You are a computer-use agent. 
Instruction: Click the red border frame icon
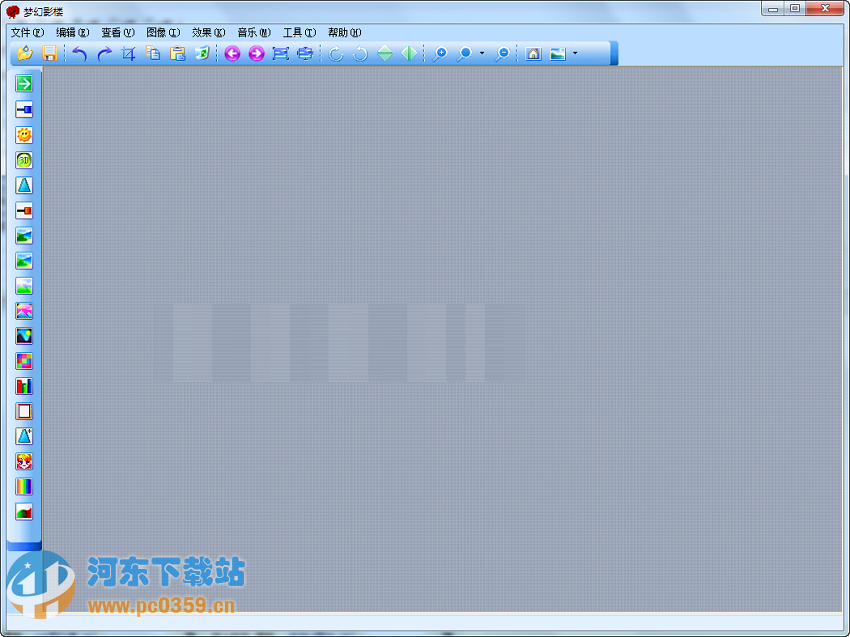(x=24, y=411)
